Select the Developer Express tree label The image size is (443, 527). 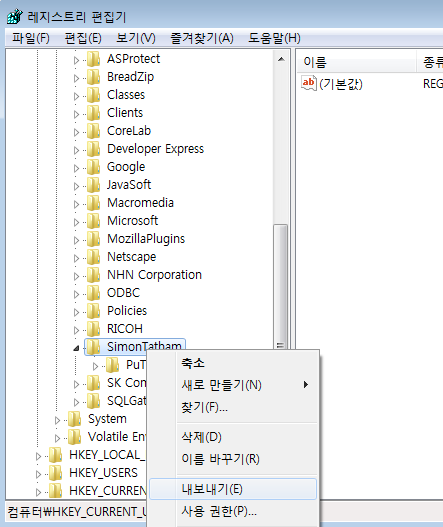(x=155, y=149)
